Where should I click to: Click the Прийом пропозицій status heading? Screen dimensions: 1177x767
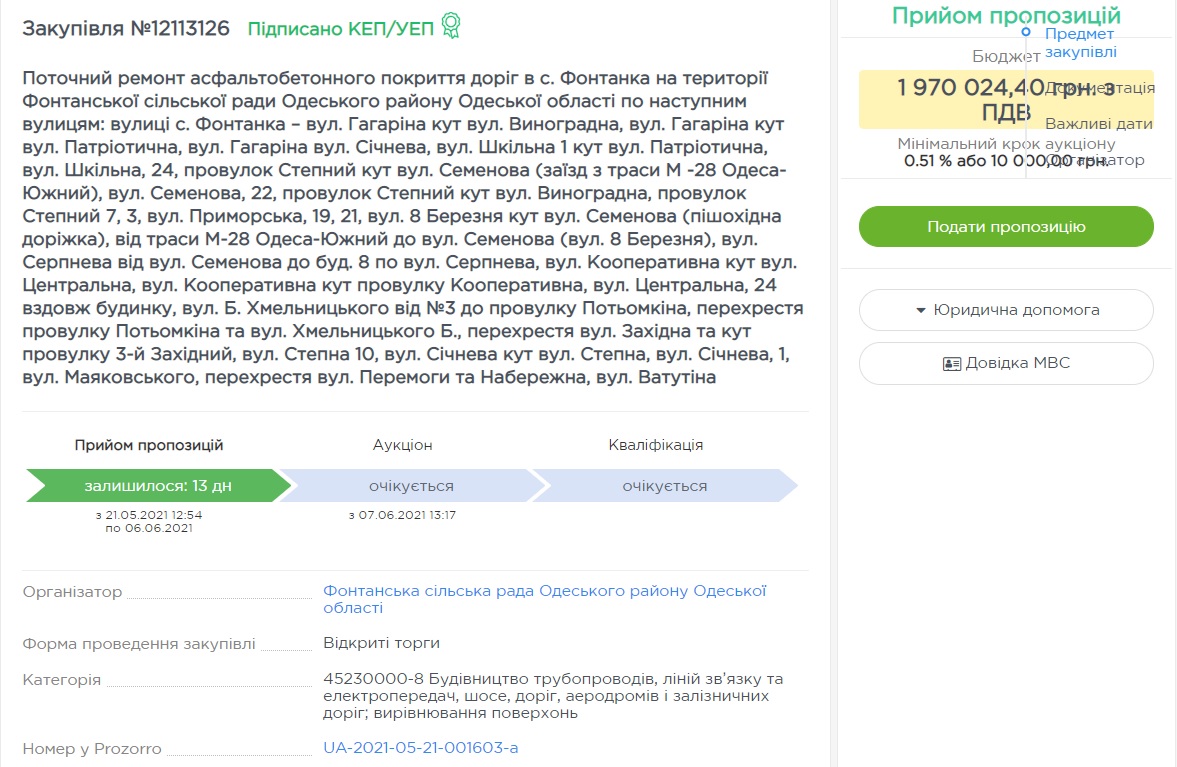coord(1006,16)
